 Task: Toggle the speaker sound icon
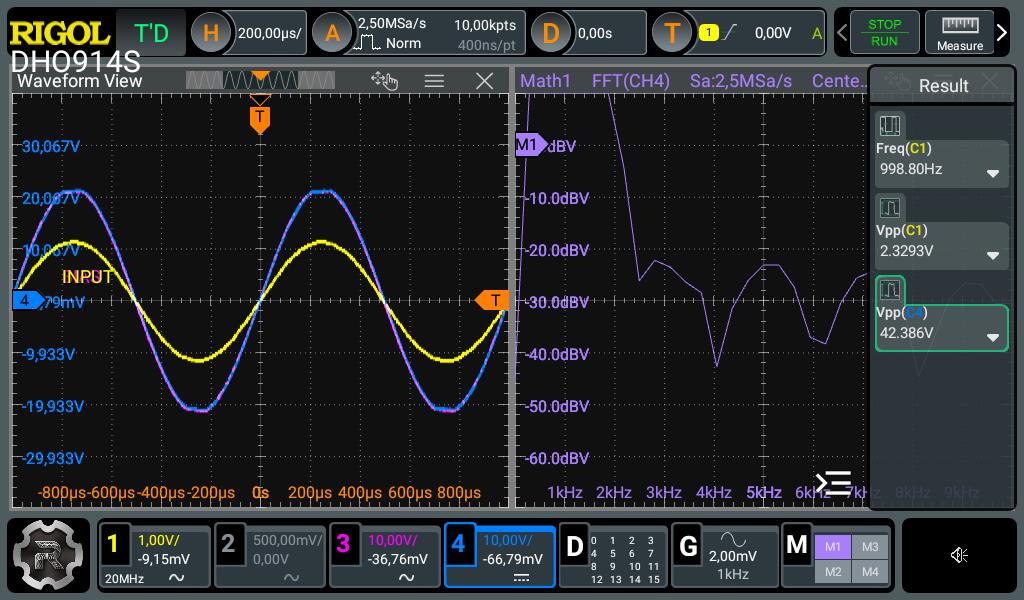959,555
